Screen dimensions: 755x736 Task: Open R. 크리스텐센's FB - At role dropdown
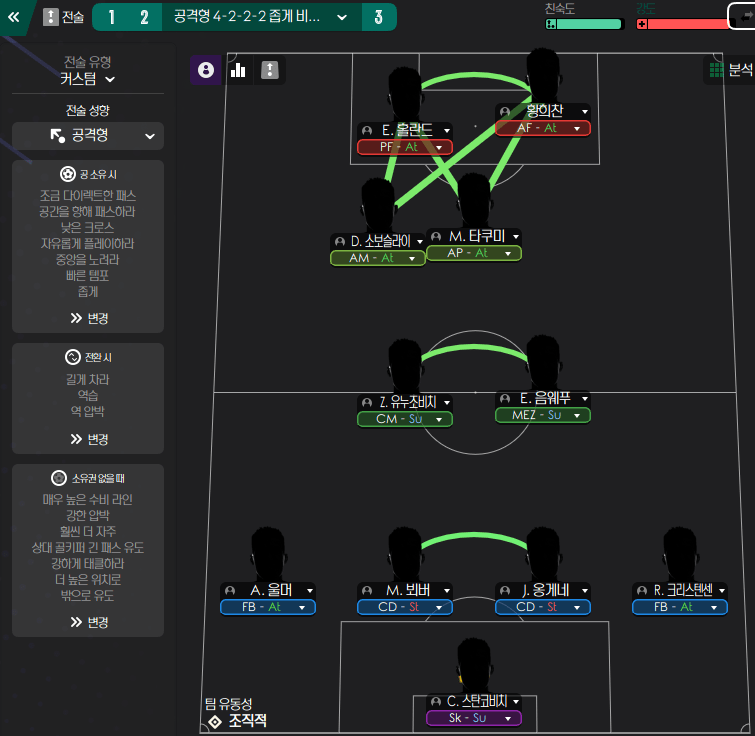point(680,607)
